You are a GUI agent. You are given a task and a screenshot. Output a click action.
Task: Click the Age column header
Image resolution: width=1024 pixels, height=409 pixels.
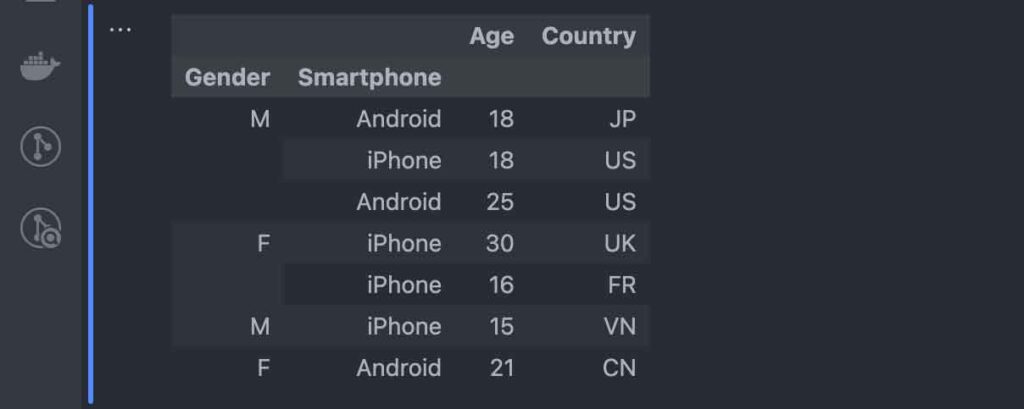point(491,36)
